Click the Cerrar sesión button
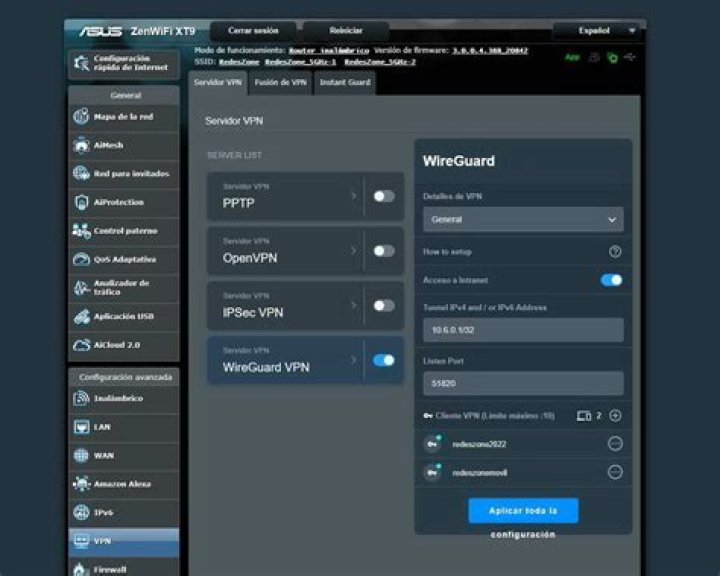This screenshot has height=576, width=720. 253,31
